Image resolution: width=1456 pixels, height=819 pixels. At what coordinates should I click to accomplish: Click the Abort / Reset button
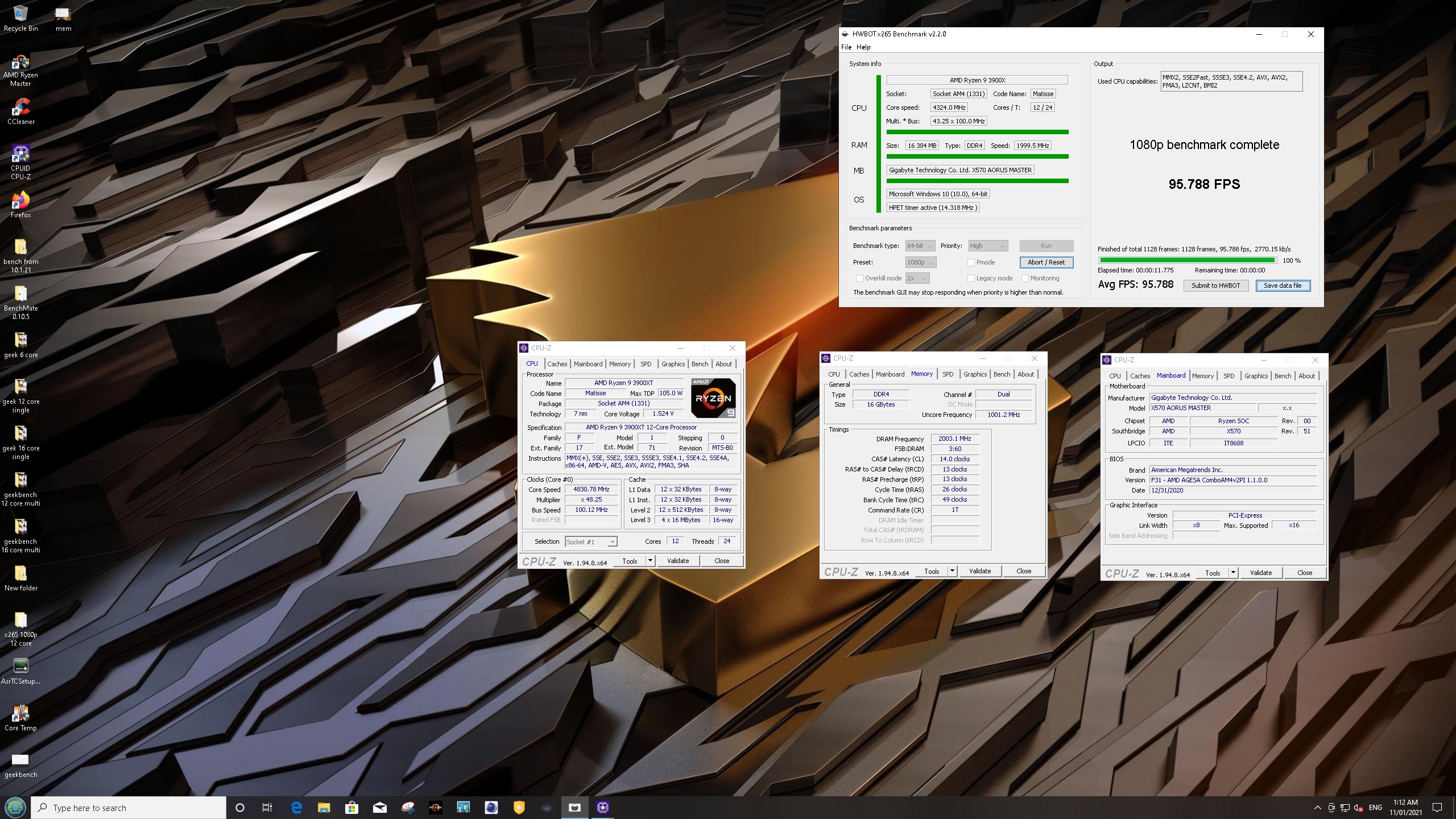click(1046, 262)
